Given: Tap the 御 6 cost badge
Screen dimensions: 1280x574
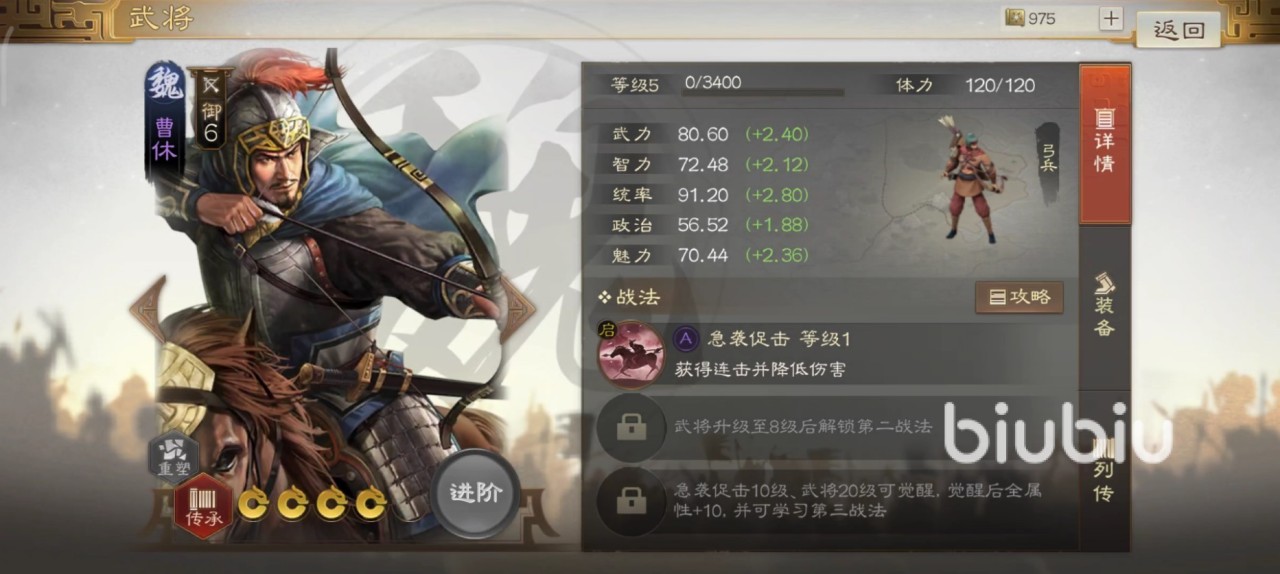Looking at the screenshot, I should point(211,108).
